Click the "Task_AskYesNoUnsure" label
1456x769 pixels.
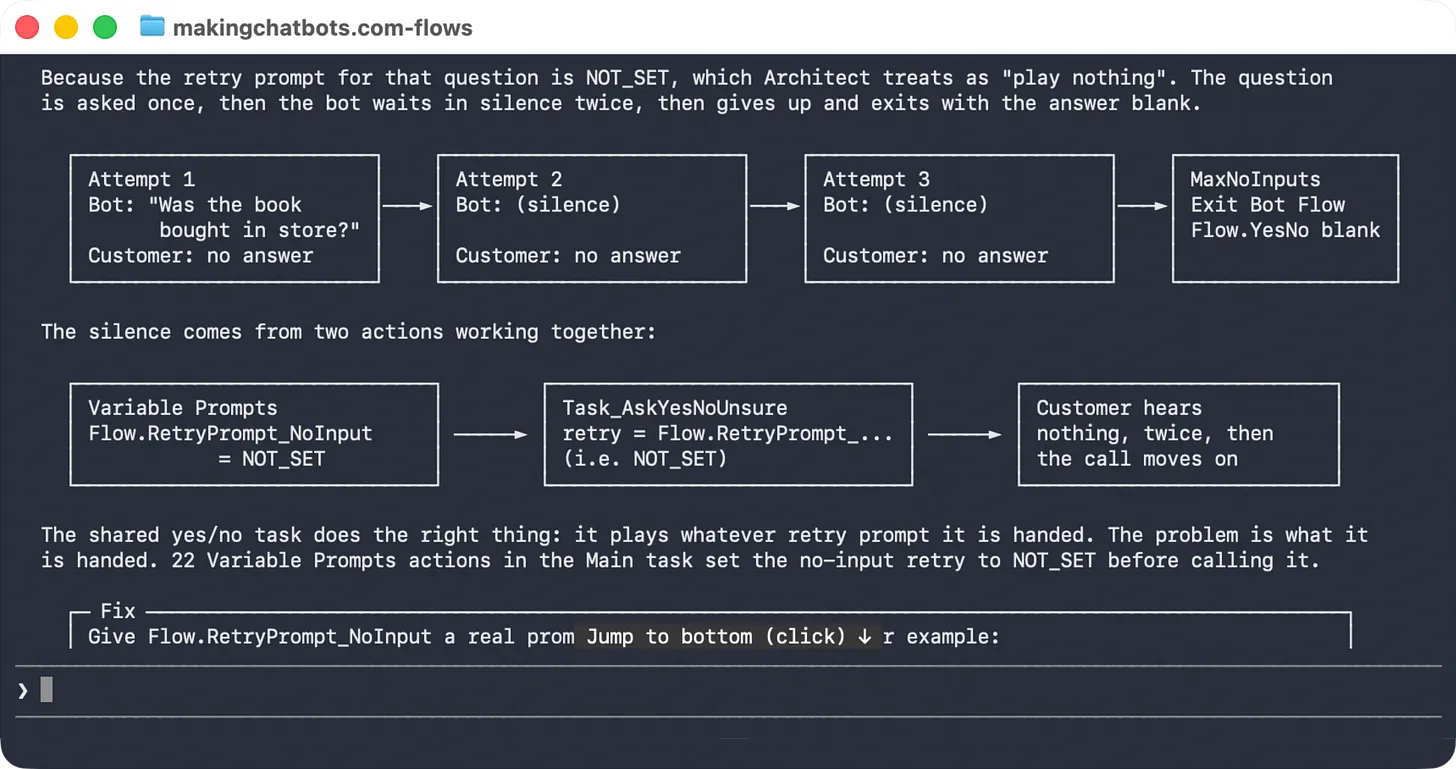[x=675, y=408]
